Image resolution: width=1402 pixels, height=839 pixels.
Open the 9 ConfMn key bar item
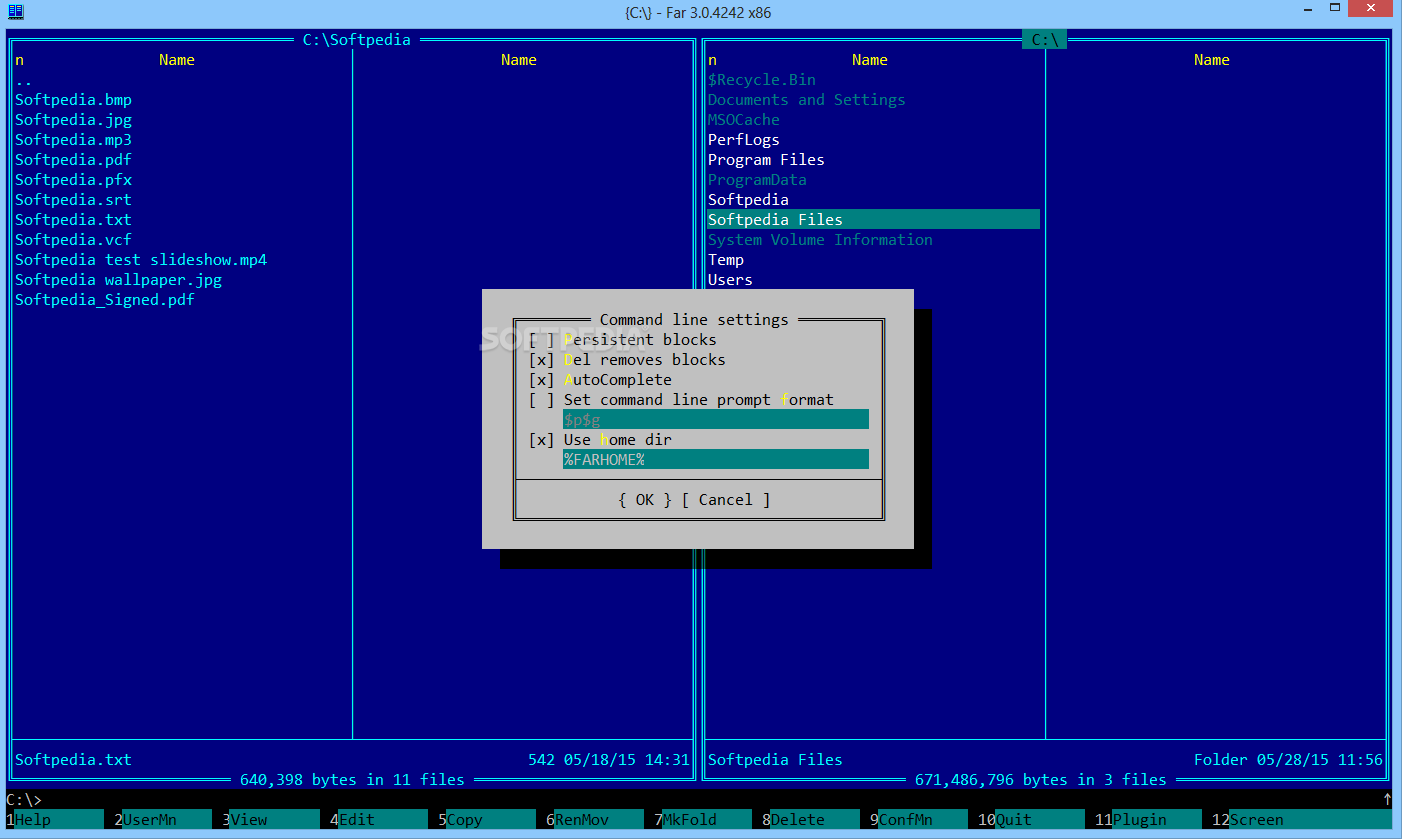[x=918, y=820]
